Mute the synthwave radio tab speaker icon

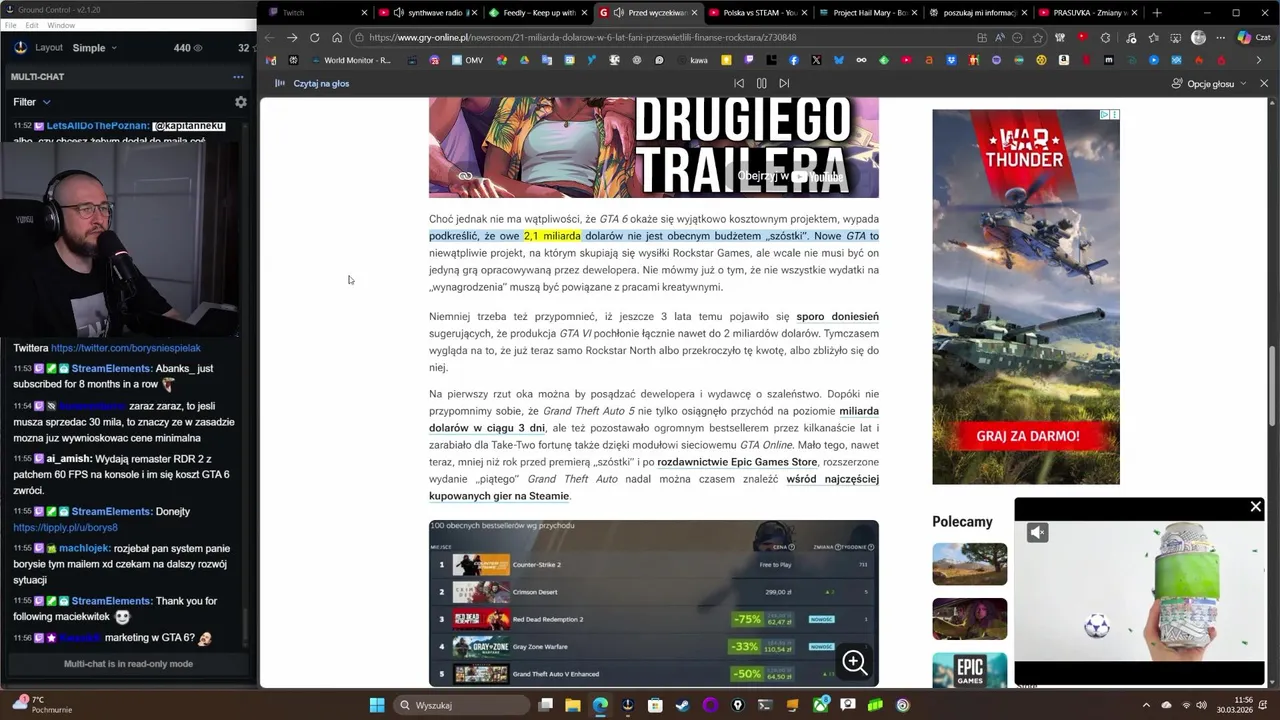pyautogui.click(x=399, y=13)
